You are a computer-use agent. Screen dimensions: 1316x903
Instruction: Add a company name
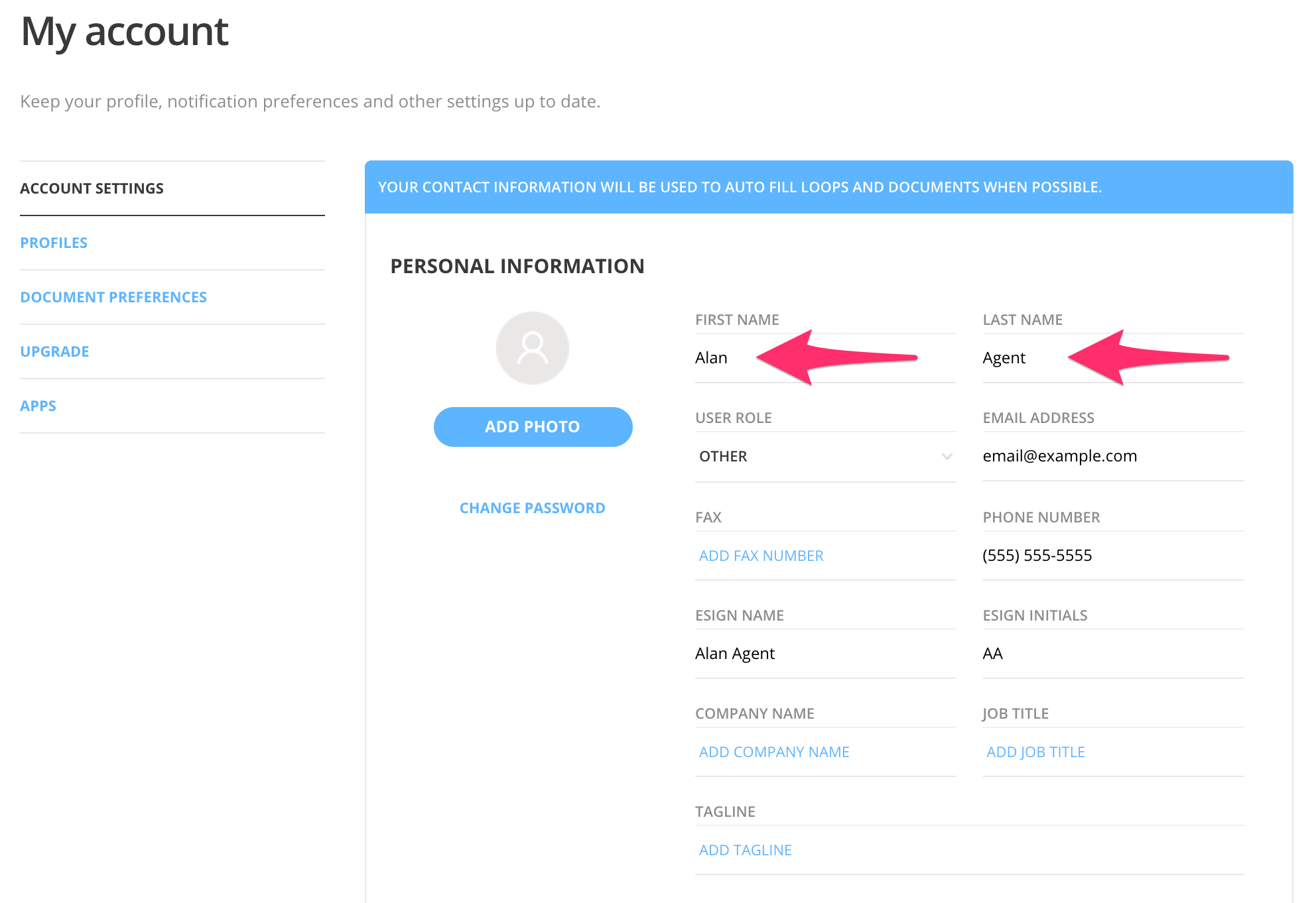point(773,751)
